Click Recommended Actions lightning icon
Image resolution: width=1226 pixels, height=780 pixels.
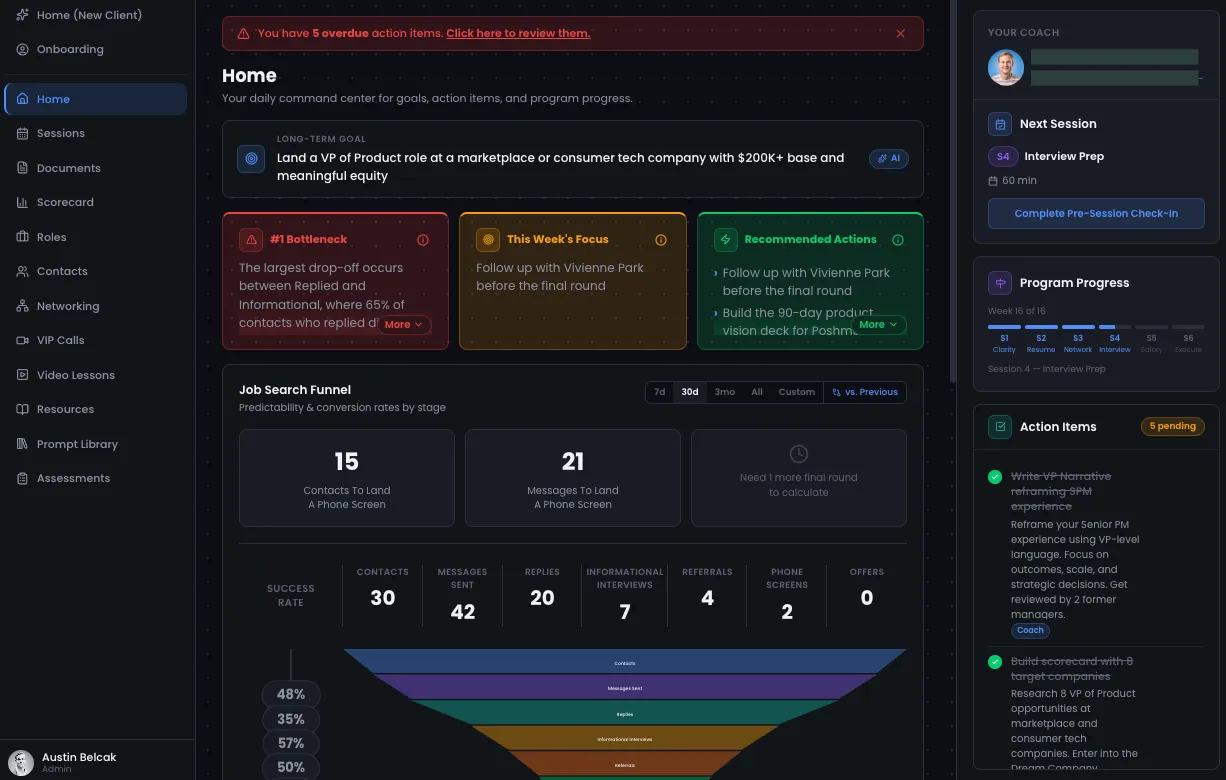coord(726,240)
